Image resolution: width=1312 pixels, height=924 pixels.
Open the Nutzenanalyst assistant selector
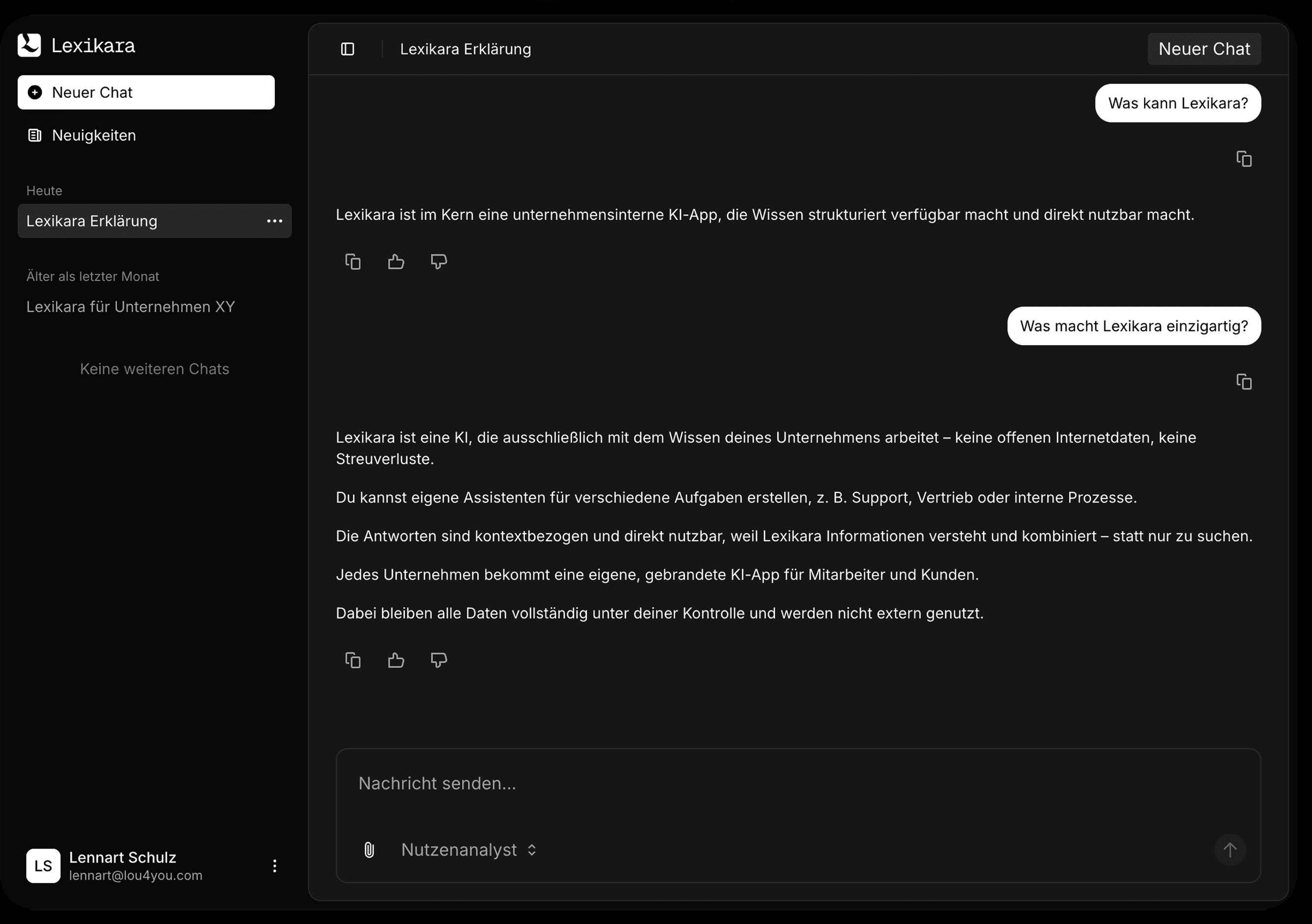coord(469,850)
